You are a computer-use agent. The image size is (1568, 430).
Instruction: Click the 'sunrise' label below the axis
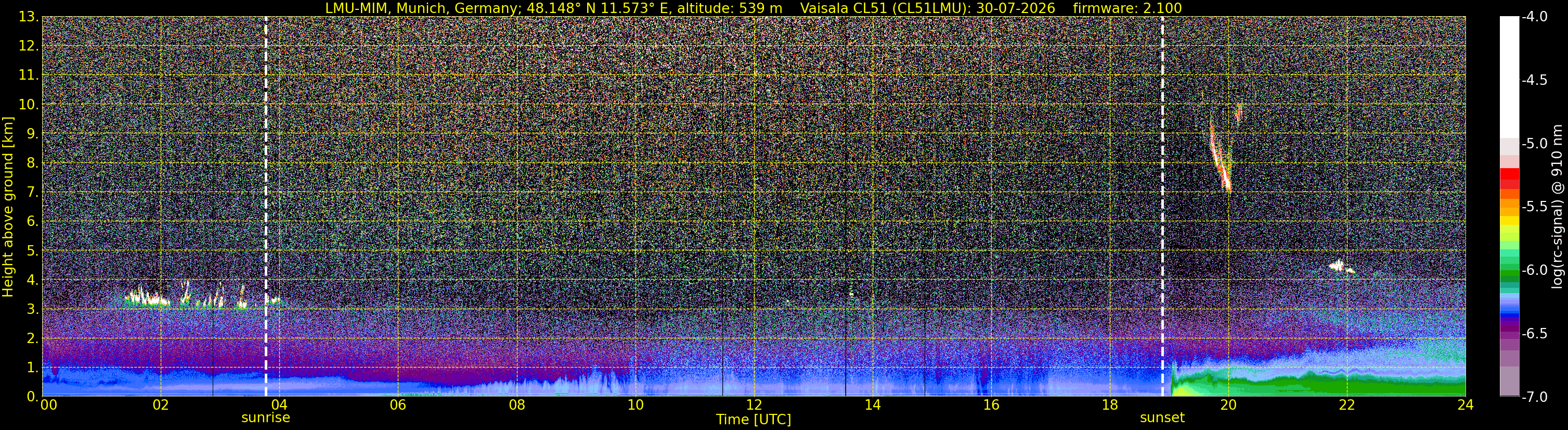(x=265, y=418)
